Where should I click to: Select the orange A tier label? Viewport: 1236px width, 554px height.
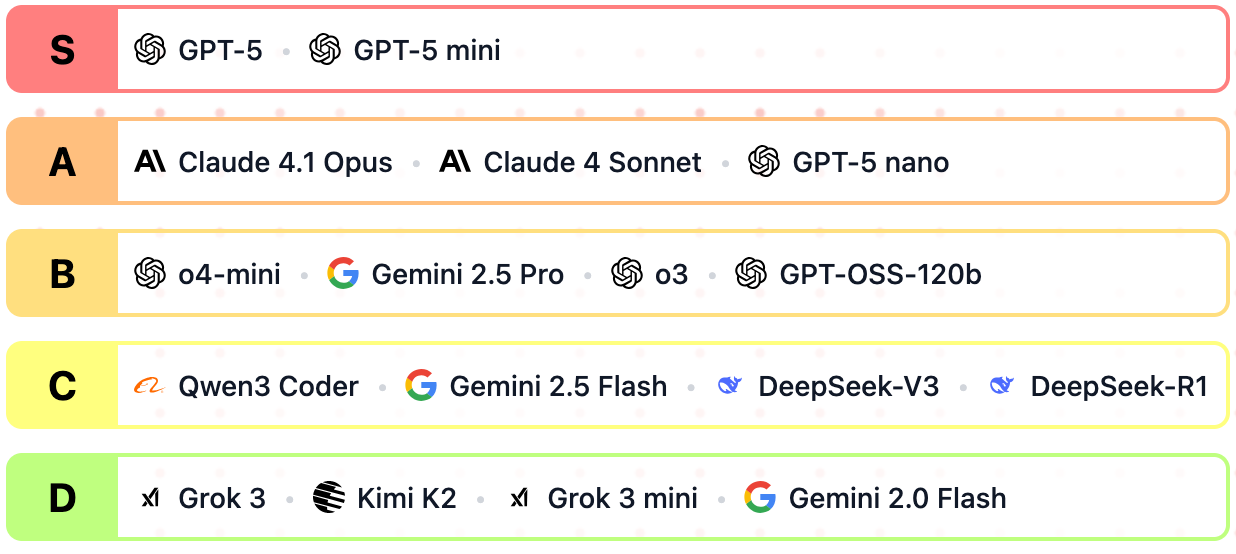[62, 161]
